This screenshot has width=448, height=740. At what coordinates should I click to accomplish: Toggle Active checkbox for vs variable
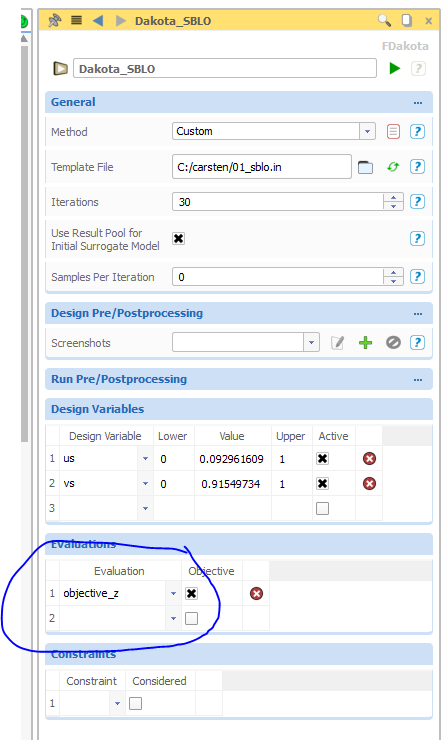click(322, 483)
